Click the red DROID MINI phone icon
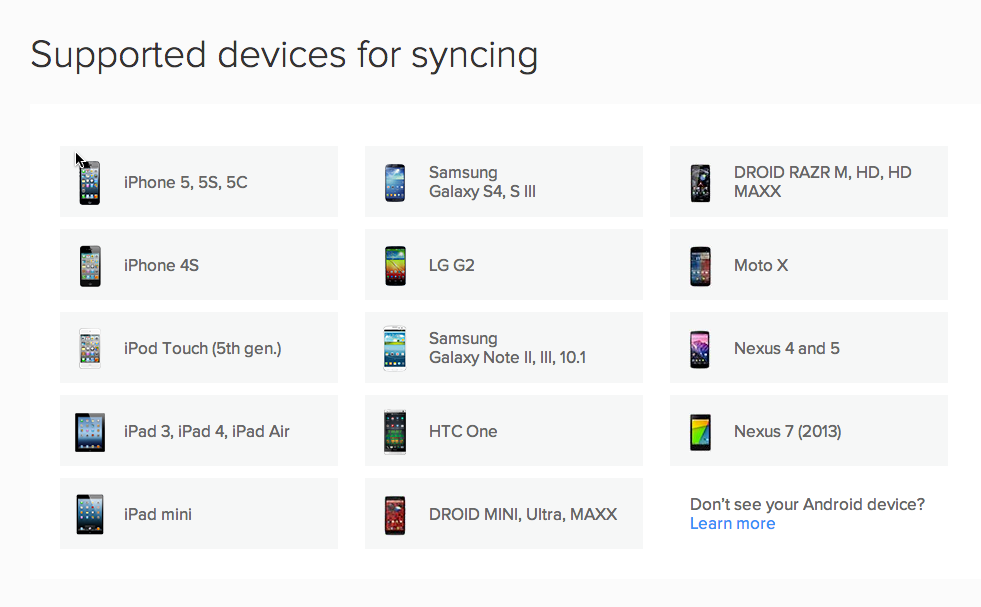The width and height of the screenshot is (981, 607). (x=395, y=515)
